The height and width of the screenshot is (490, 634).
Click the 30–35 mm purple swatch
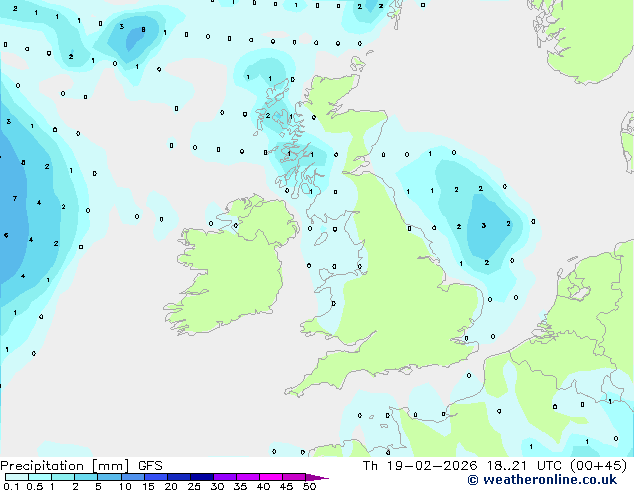pyautogui.click(x=224, y=477)
